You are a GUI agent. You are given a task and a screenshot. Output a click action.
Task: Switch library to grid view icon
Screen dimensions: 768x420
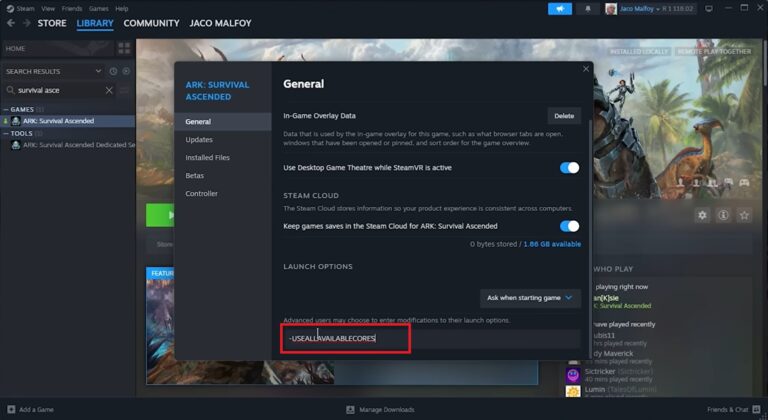pos(124,48)
